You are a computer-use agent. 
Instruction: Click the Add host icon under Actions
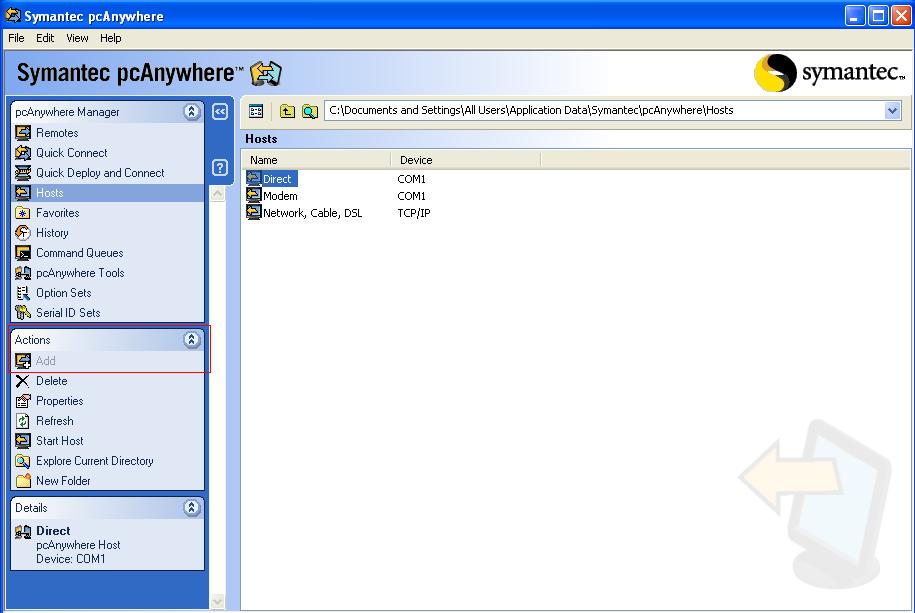click(x=23, y=361)
